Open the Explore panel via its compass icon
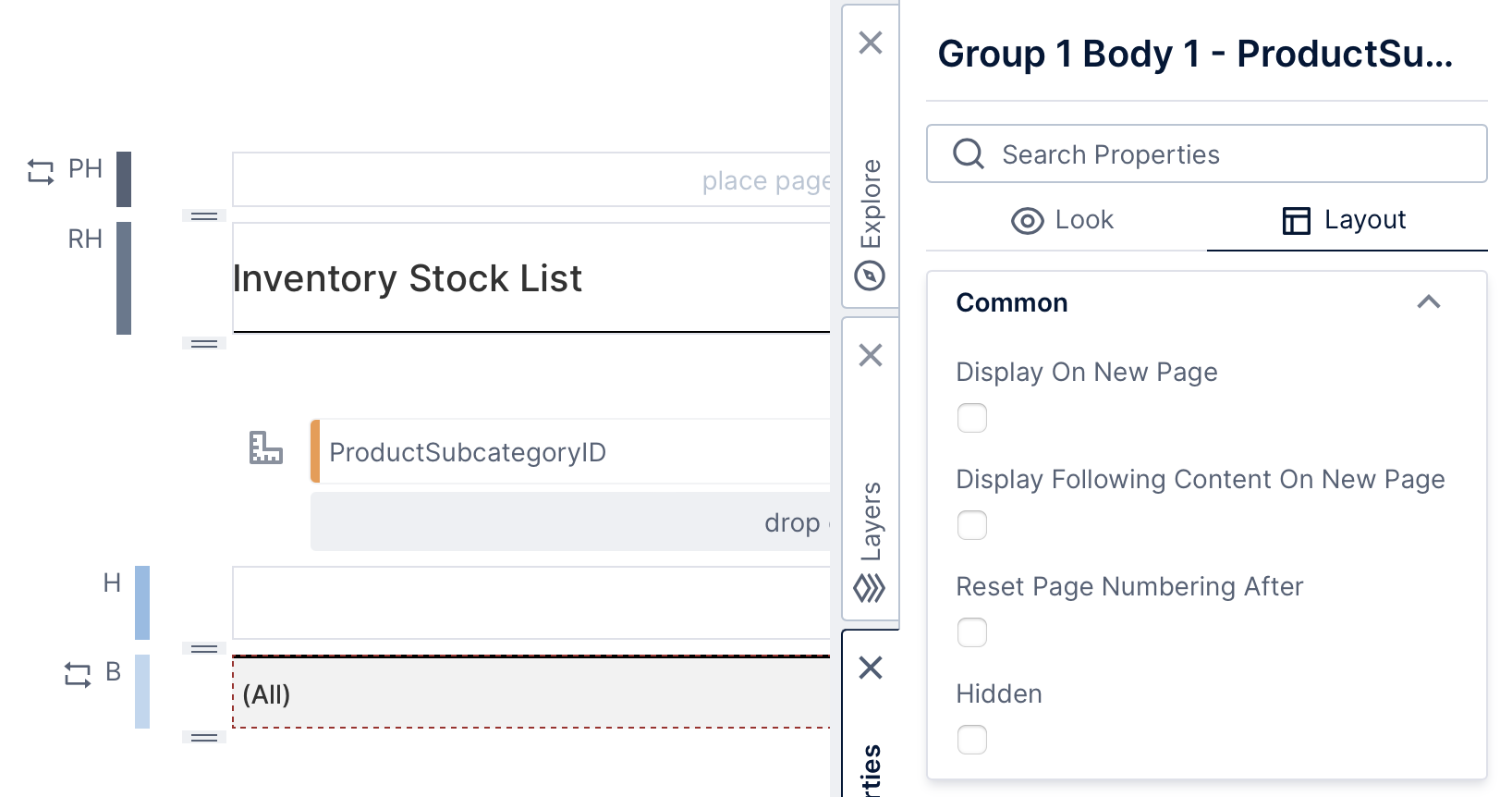Viewport: 1512px width, 797px height. point(870,275)
